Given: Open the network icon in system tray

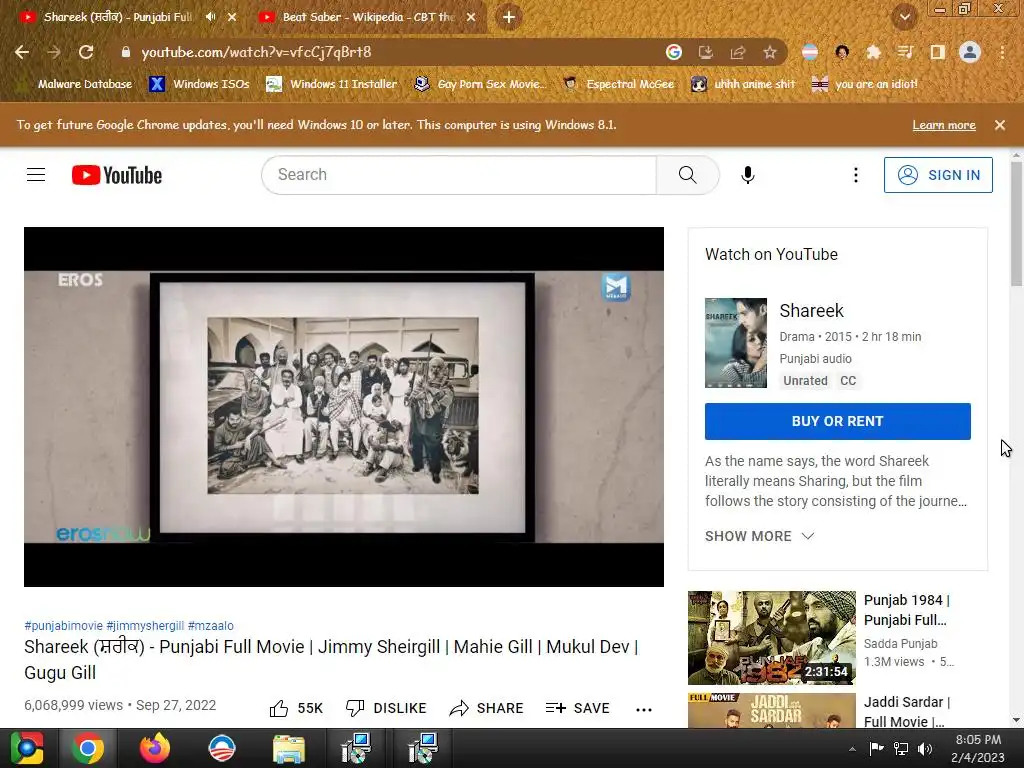Looking at the screenshot, I should [901, 749].
